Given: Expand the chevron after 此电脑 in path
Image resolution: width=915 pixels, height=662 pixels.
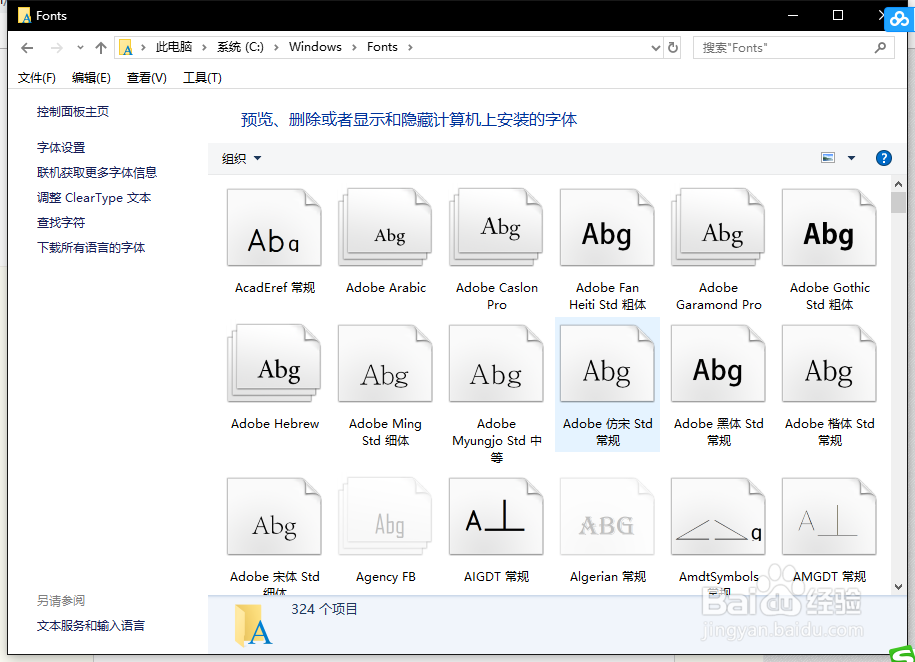Looking at the screenshot, I should pos(204,47).
